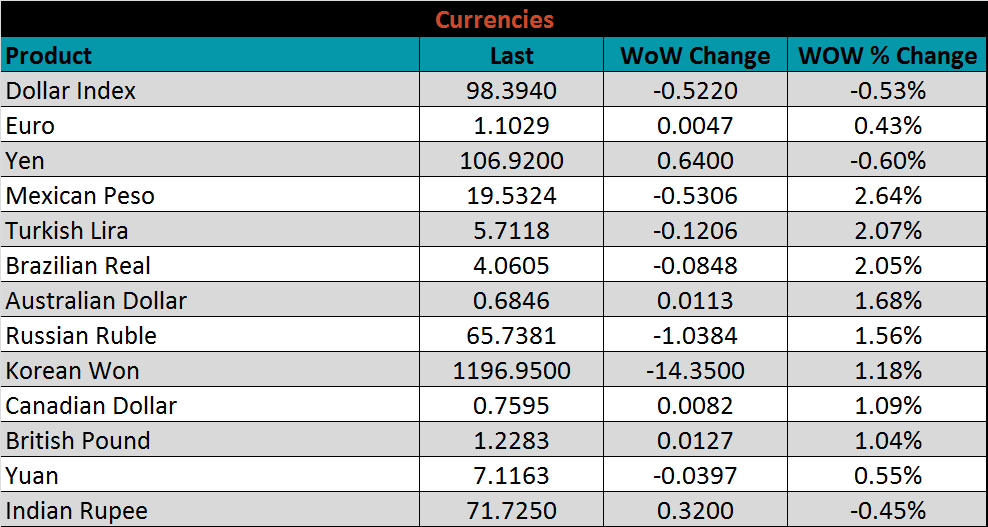The image size is (988, 527).
Task: Click Dollar Index percent change -0.53%
Action: (887, 91)
